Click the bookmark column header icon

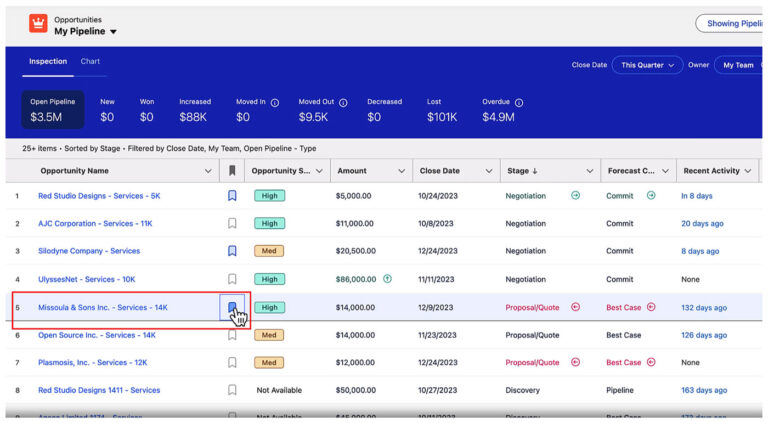232,171
